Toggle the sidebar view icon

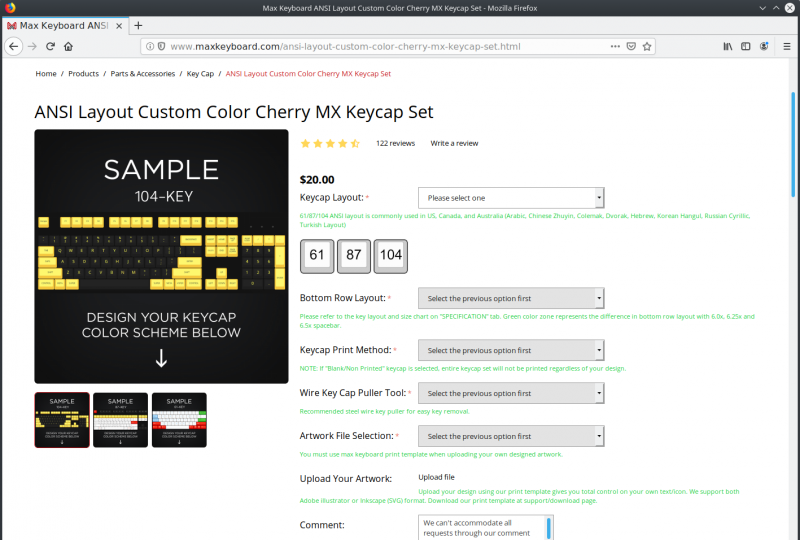(x=745, y=46)
